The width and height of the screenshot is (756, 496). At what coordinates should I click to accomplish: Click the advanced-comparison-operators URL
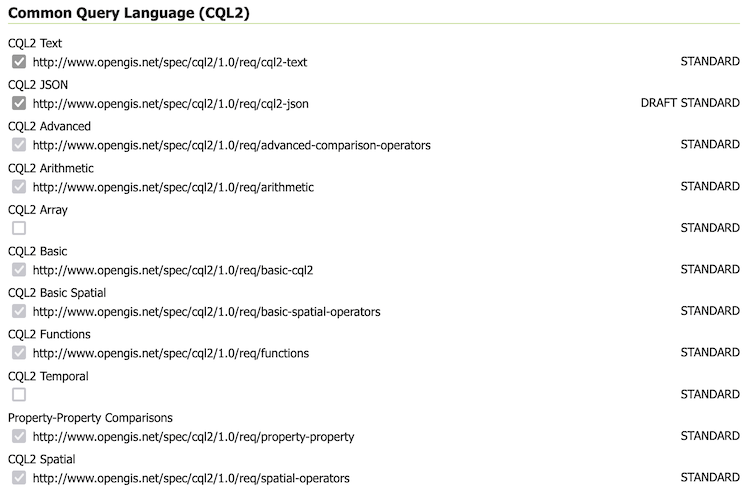click(x=231, y=145)
